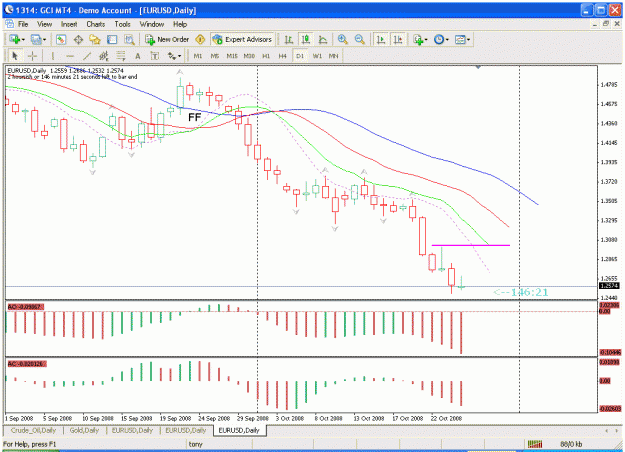The image size is (625, 452).
Task: Click the magenta horizontal line on chart
Action: [471, 245]
